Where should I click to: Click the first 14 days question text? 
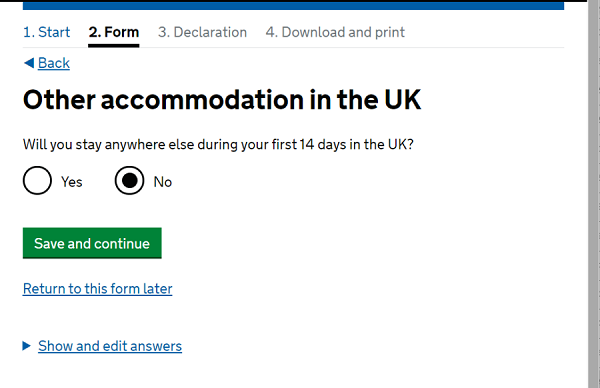pyautogui.click(x=218, y=145)
